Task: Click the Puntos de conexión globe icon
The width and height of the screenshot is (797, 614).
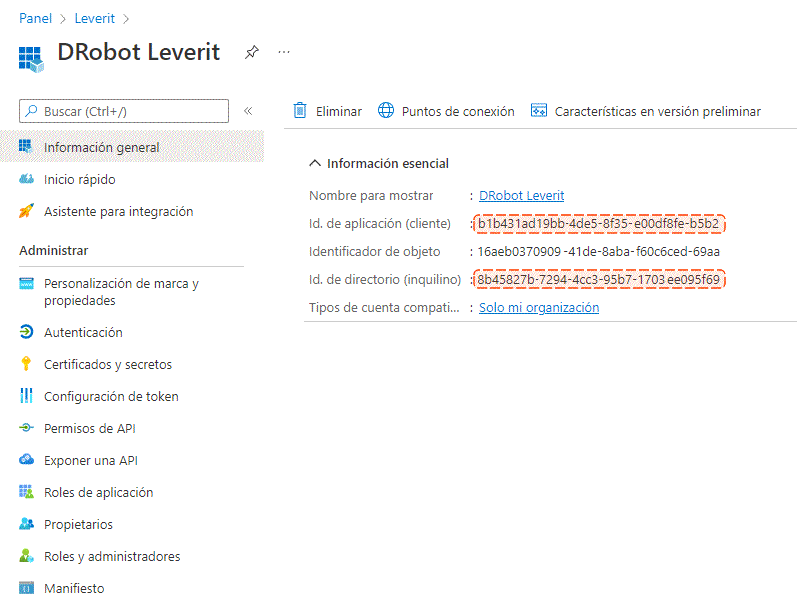Action: click(x=386, y=110)
